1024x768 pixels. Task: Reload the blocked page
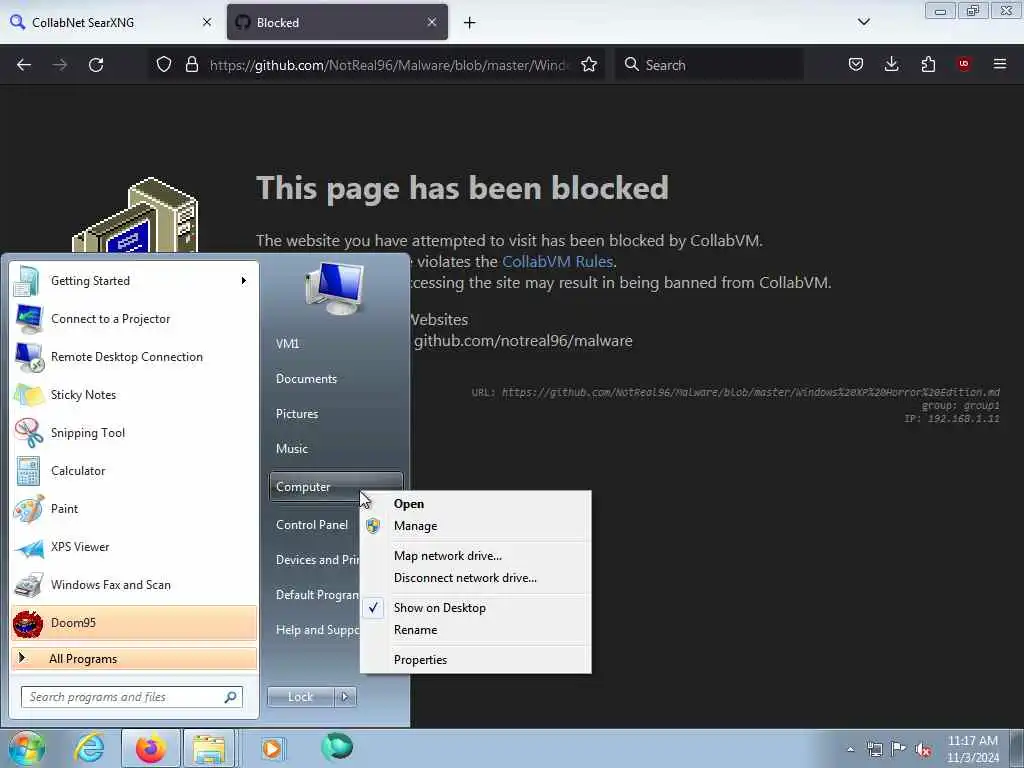pyautogui.click(x=96, y=65)
